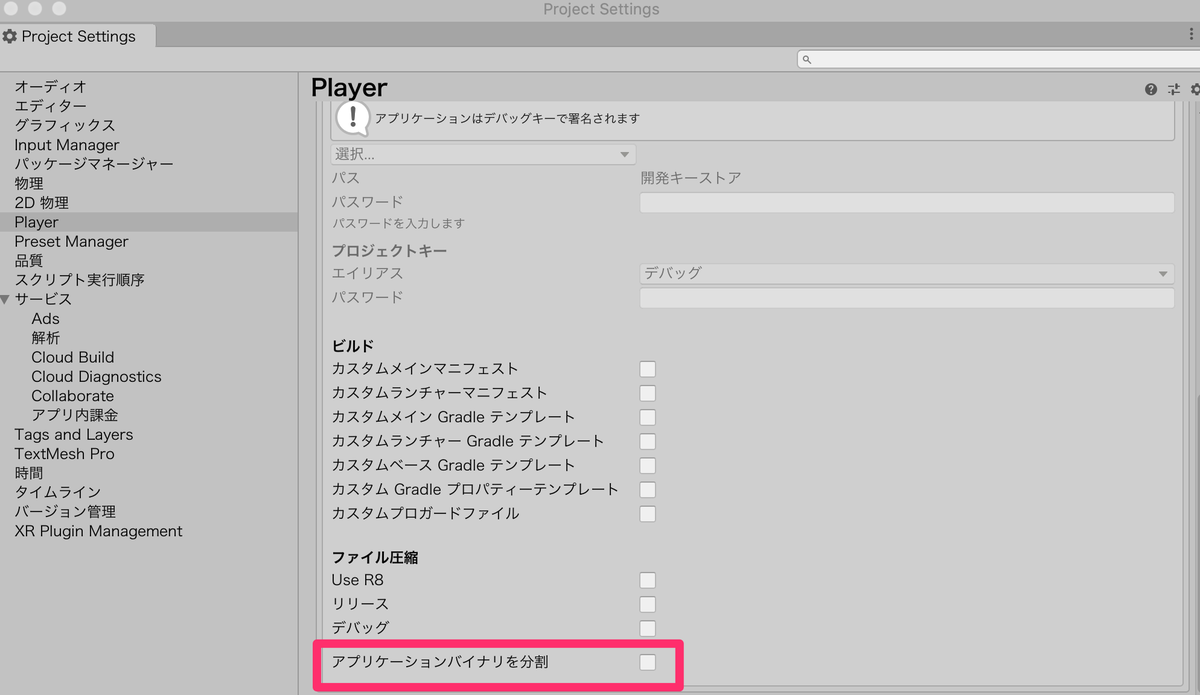Select 時間 settings category
This screenshot has height=695, width=1200.
click(29, 473)
